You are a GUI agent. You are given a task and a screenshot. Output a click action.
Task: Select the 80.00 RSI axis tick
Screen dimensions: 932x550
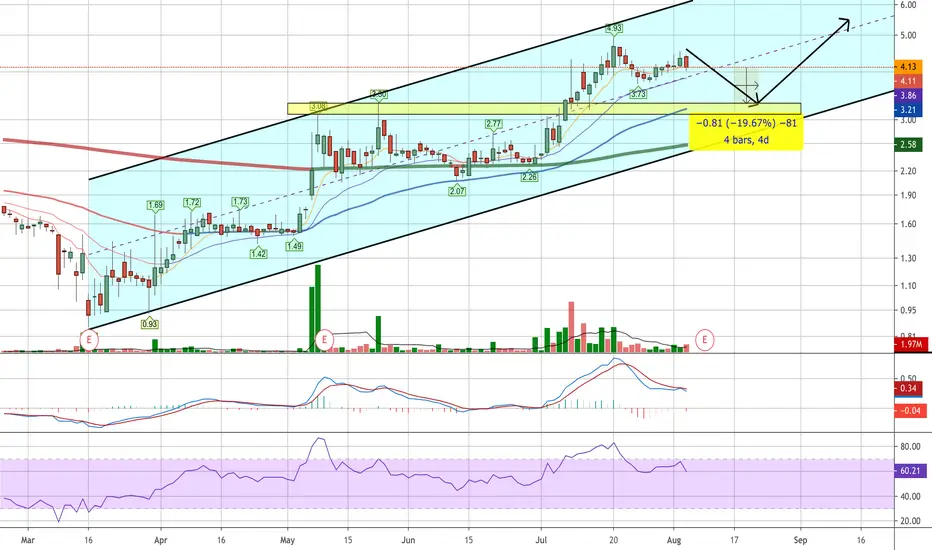910,447
